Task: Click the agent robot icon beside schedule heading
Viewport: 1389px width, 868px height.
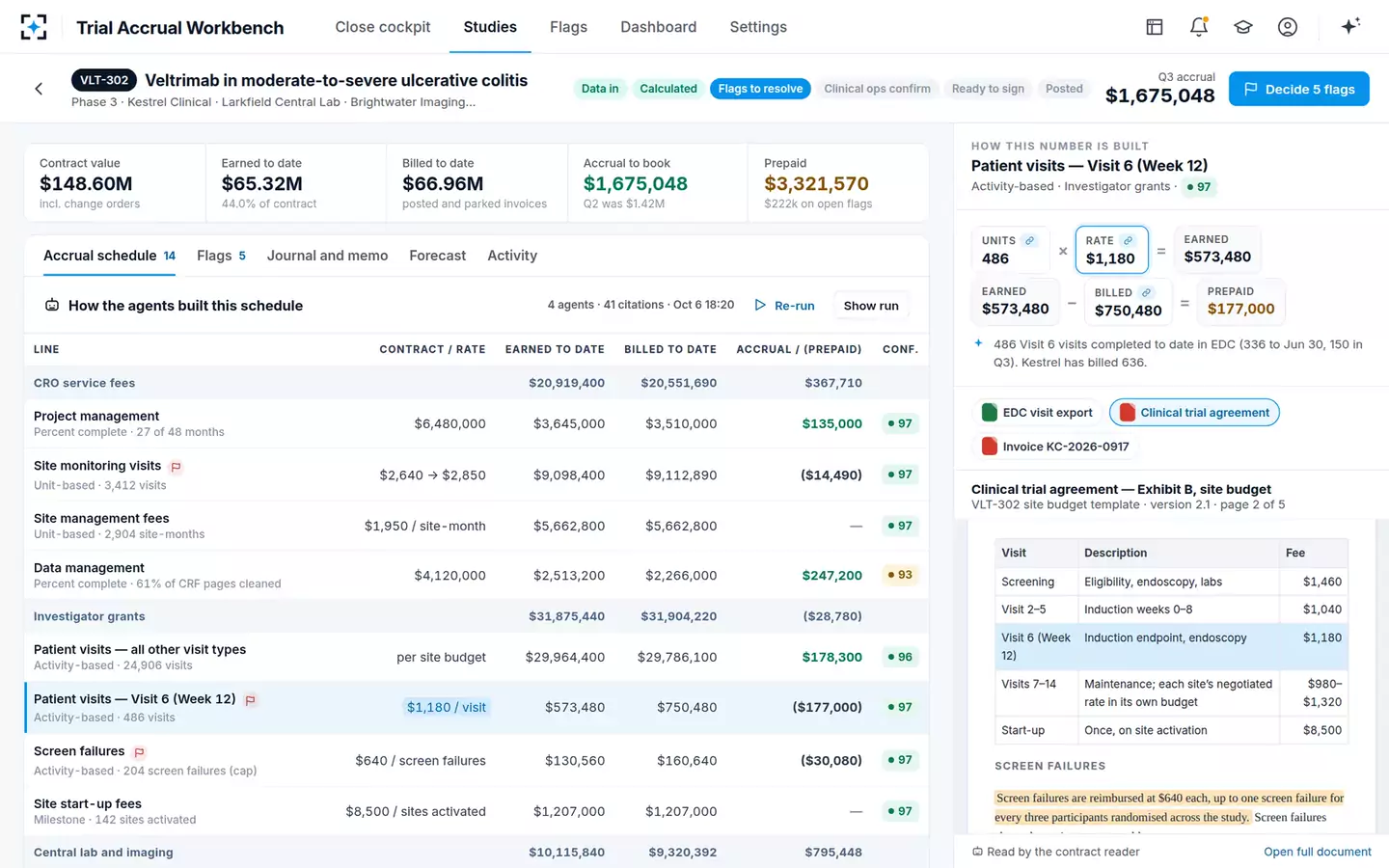Action: coord(52,306)
